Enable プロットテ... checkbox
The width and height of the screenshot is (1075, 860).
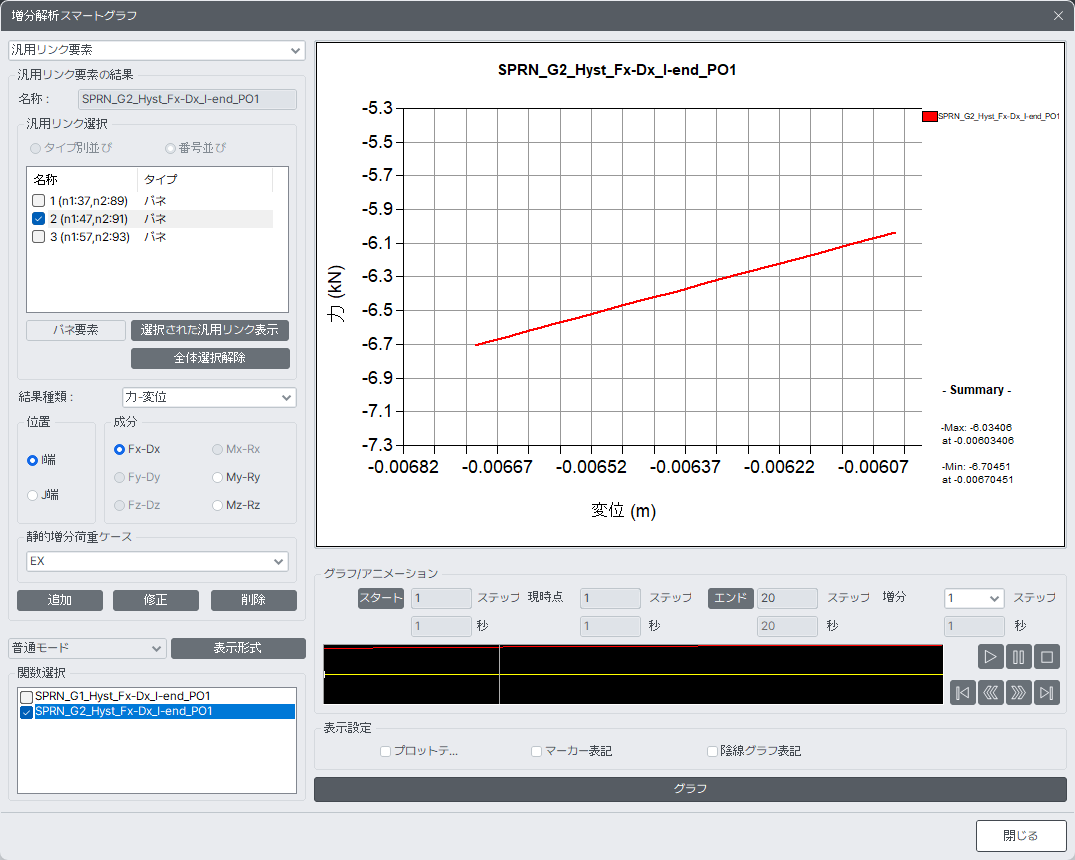(x=385, y=751)
